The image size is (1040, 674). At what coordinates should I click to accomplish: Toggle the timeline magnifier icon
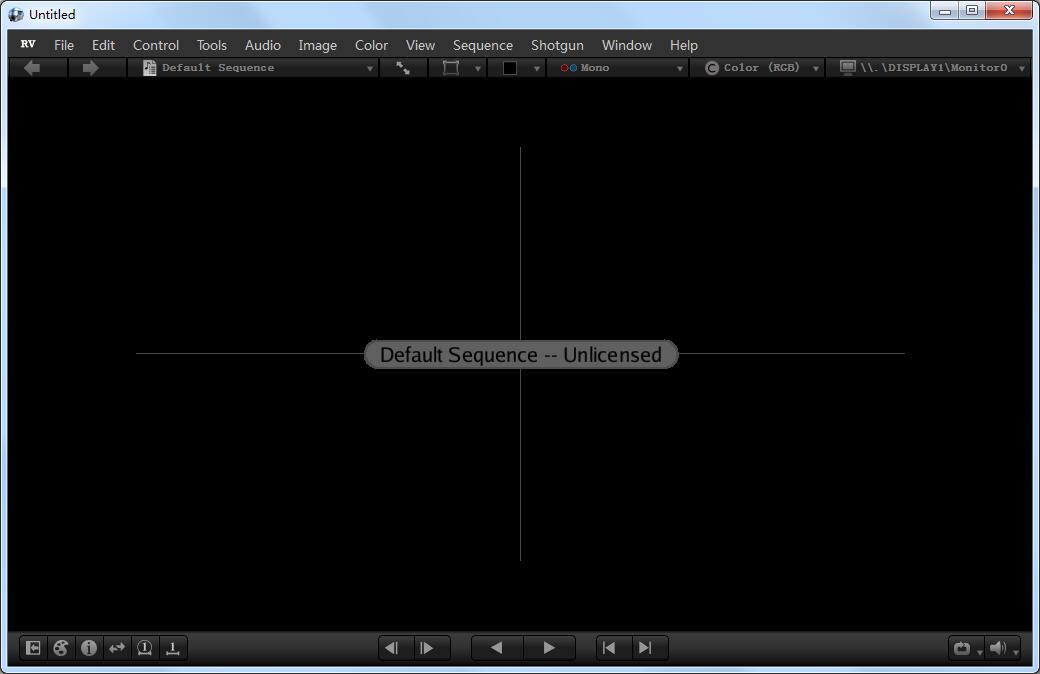click(x=145, y=647)
